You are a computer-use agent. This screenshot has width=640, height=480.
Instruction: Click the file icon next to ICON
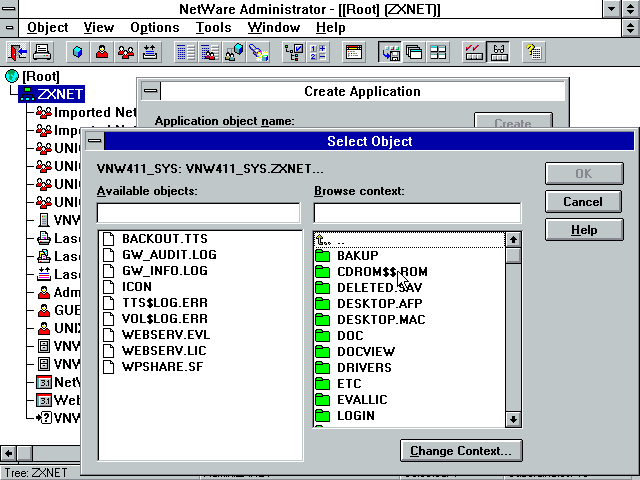pos(109,287)
